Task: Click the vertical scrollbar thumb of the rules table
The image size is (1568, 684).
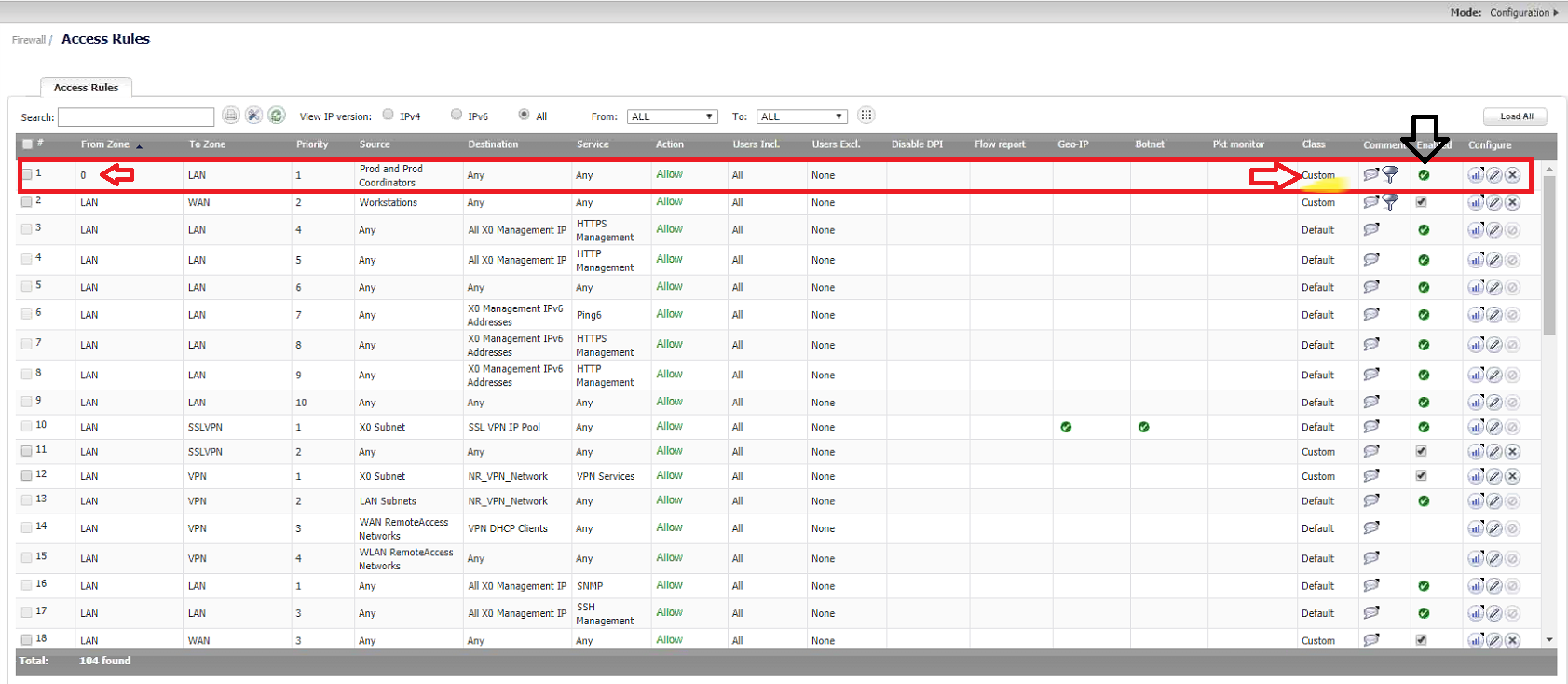Action: [1549, 254]
